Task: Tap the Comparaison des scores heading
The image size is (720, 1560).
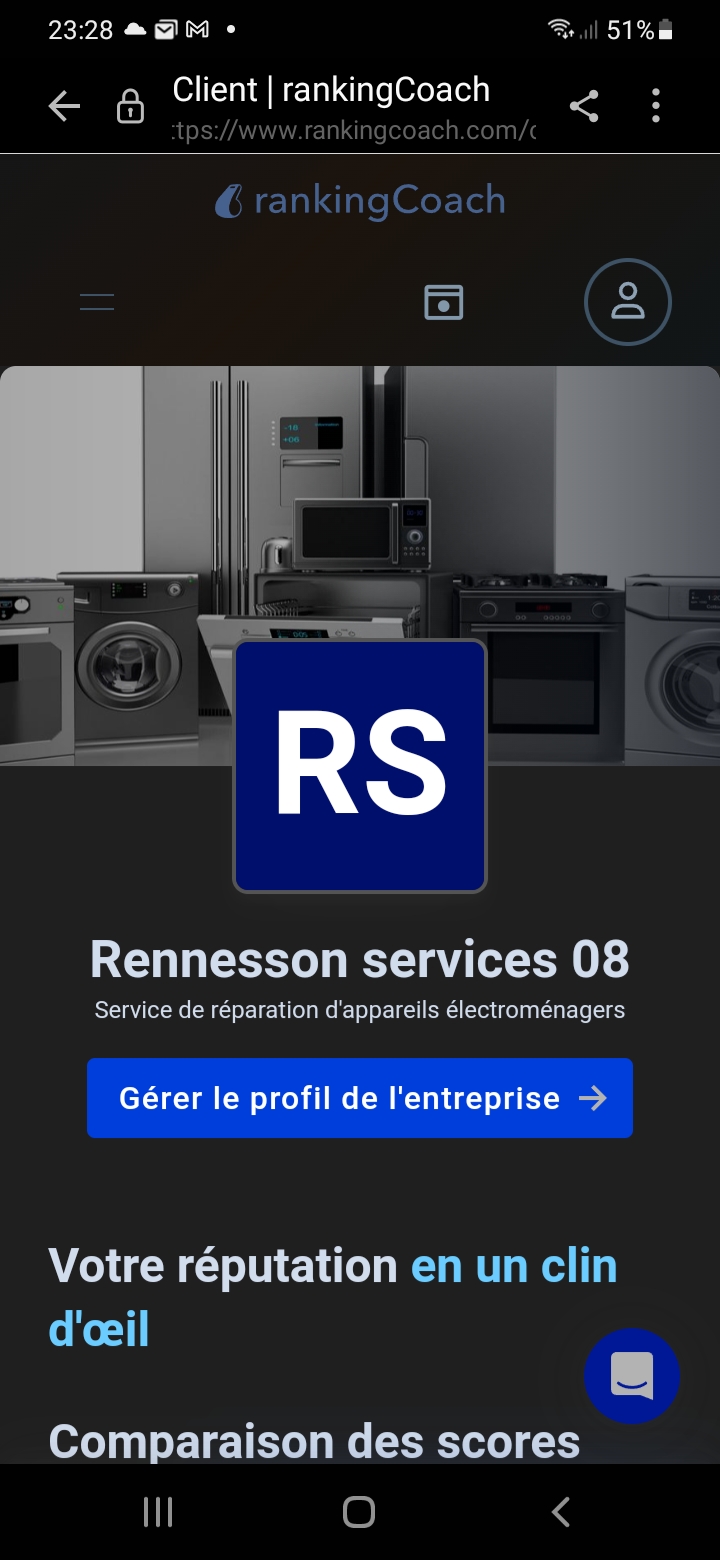Action: (314, 1441)
